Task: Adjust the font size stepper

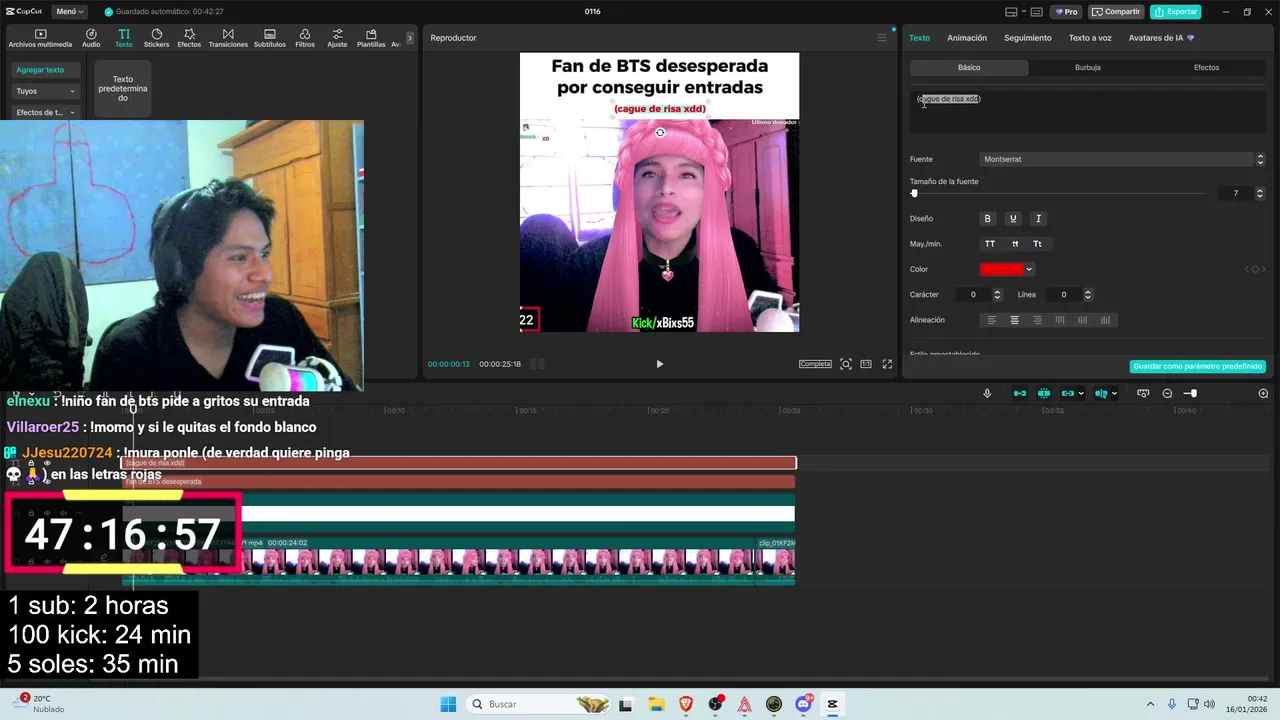Action: pyautogui.click(x=1260, y=193)
